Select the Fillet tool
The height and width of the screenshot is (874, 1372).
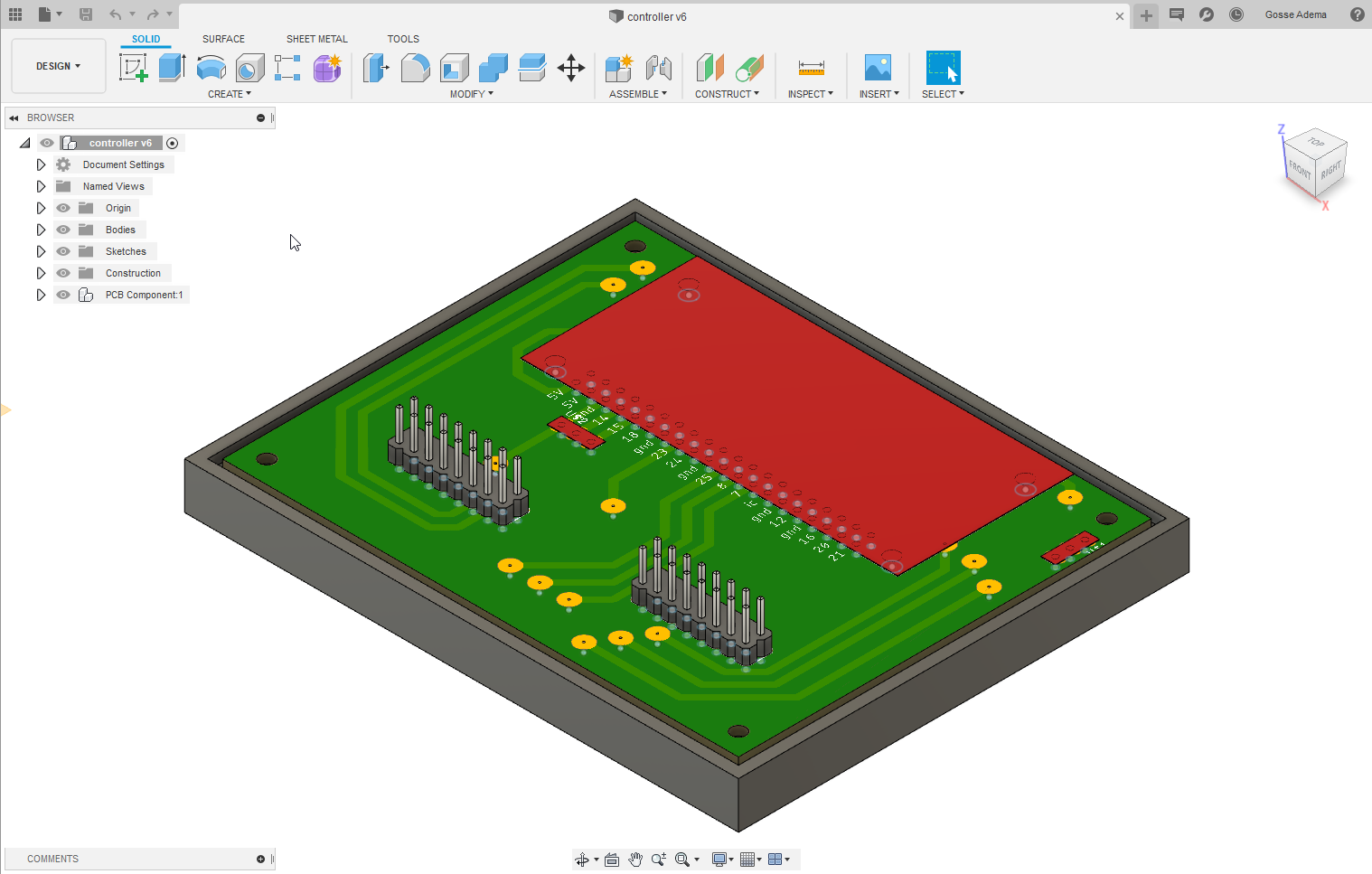tap(415, 68)
